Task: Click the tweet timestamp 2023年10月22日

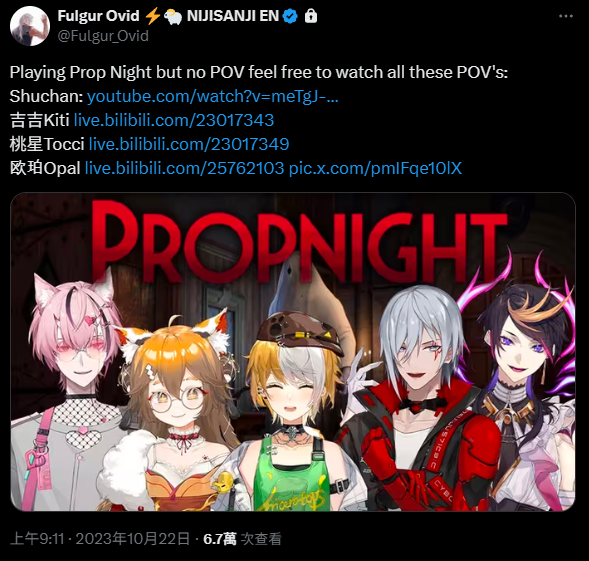Action: click(133, 539)
